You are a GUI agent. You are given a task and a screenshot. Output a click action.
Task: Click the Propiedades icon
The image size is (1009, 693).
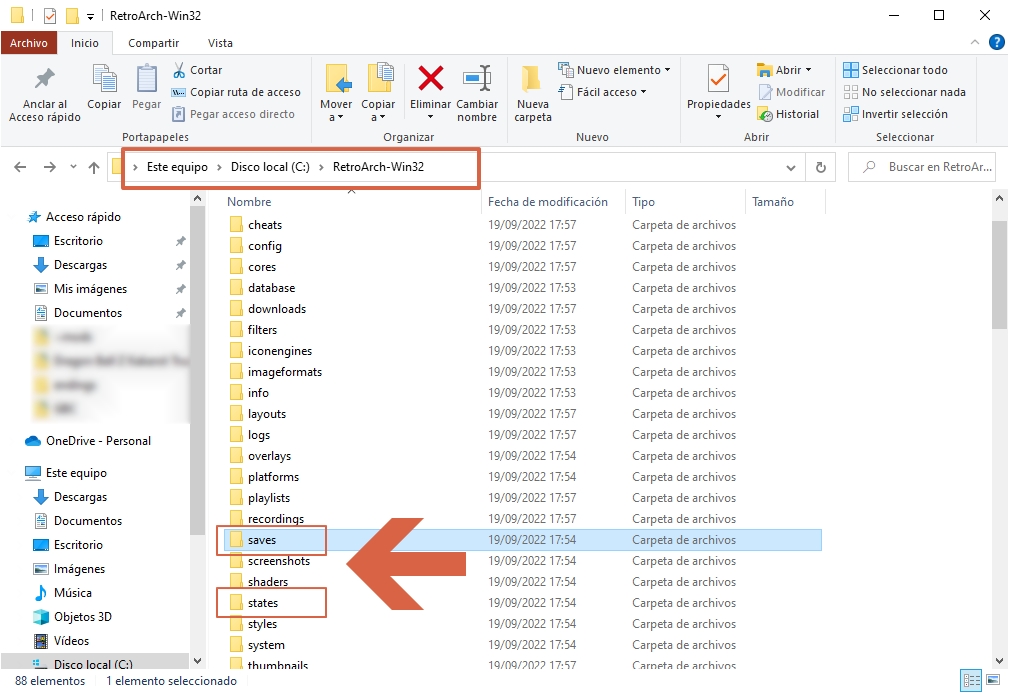[718, 79]
